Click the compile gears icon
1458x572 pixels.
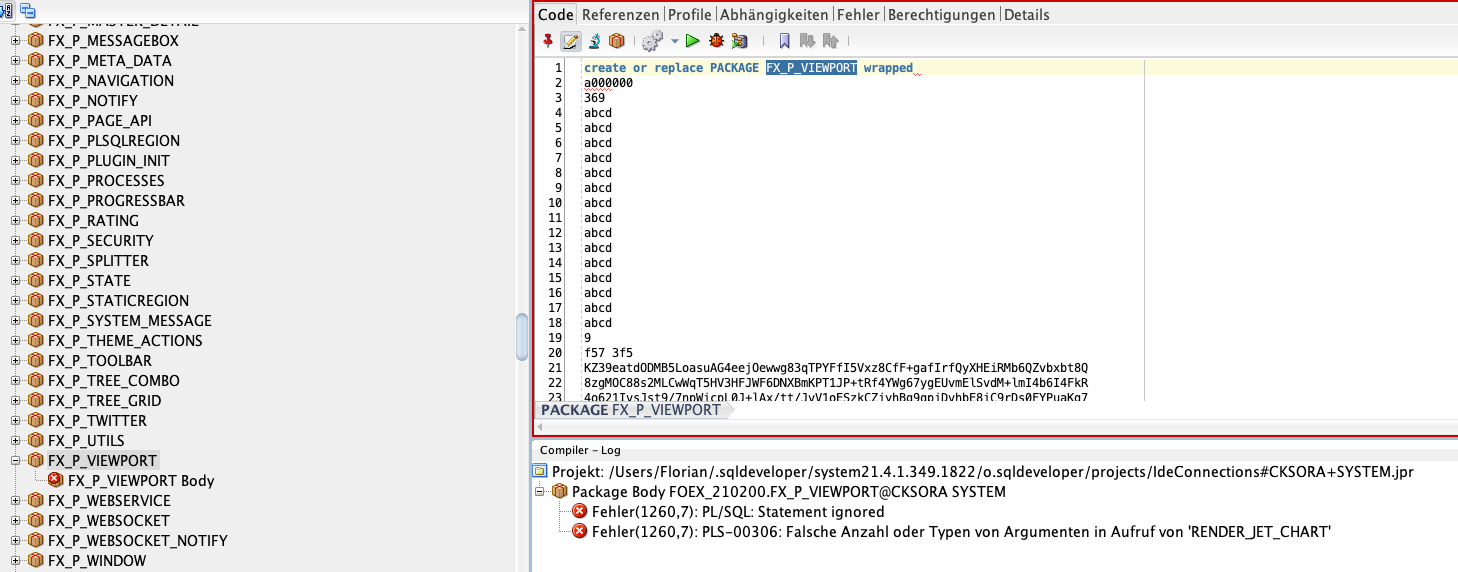pyautogui.click(x=652, y=41)
